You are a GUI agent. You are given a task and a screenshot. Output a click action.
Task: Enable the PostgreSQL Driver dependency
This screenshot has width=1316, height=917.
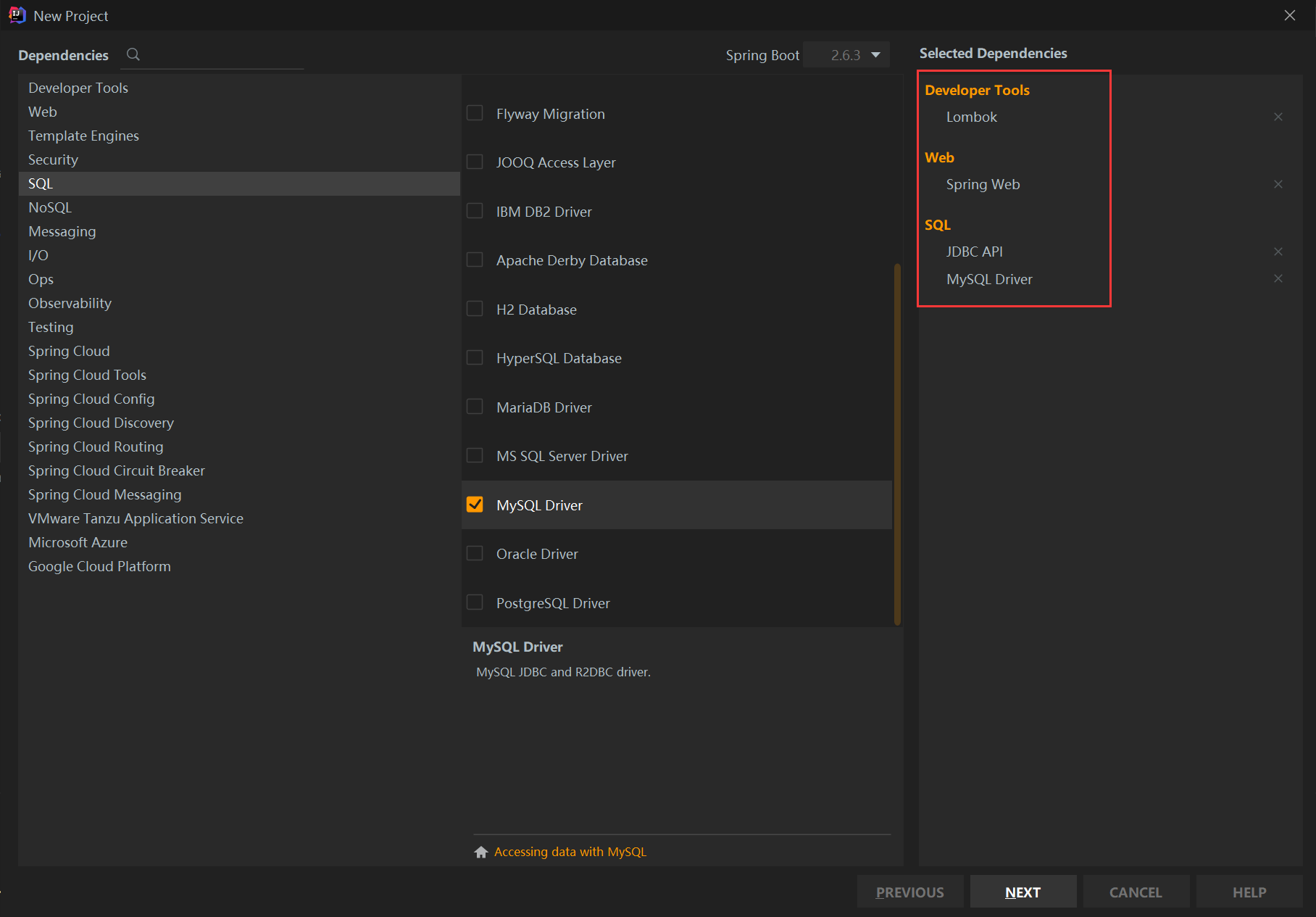click(x=475, y=602)
